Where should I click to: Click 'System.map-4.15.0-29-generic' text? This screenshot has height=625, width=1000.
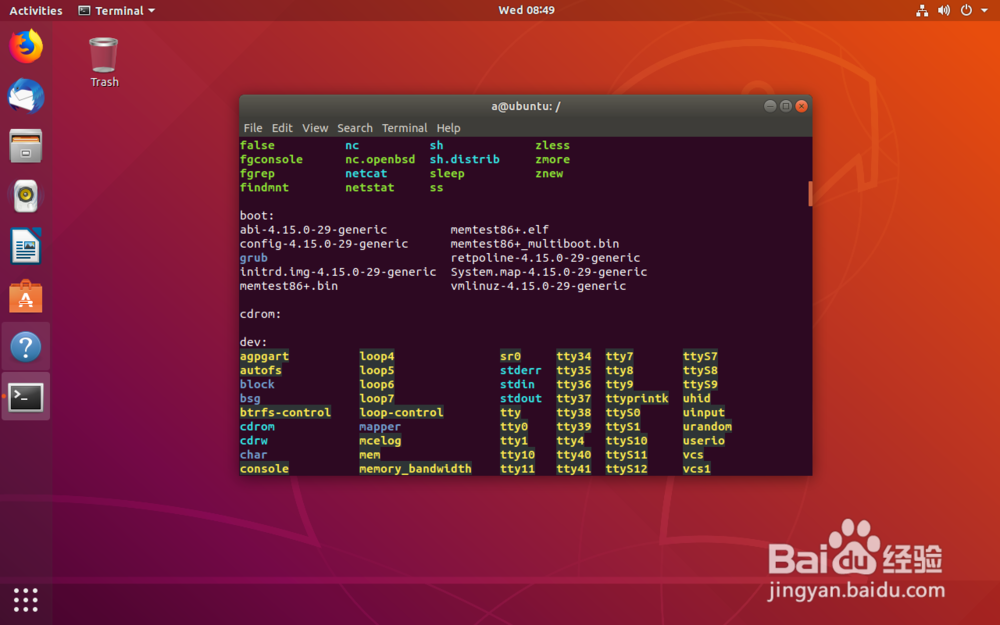coord(548,272)
